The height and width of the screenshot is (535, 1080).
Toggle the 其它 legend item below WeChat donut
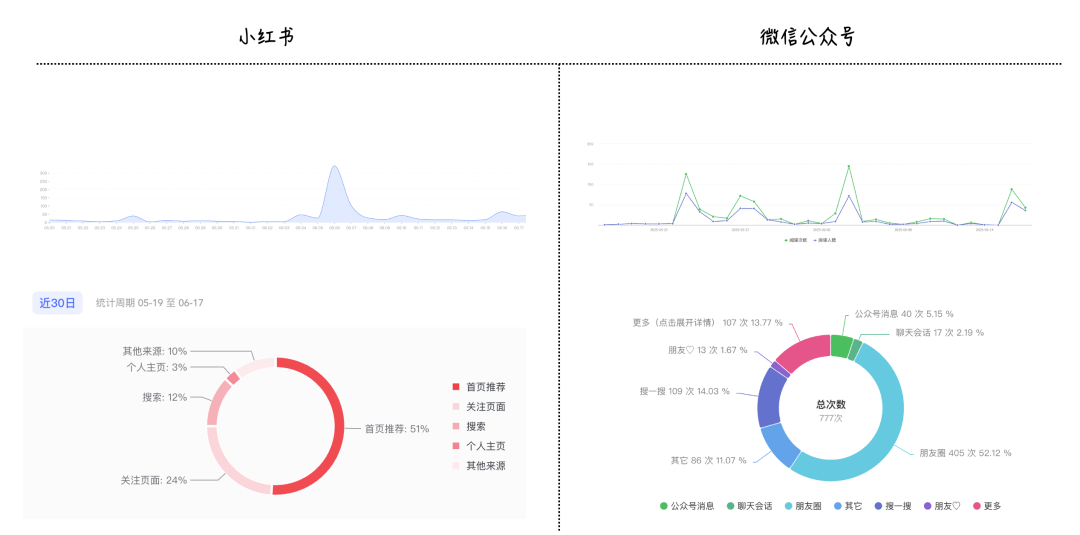click(848, 506)
